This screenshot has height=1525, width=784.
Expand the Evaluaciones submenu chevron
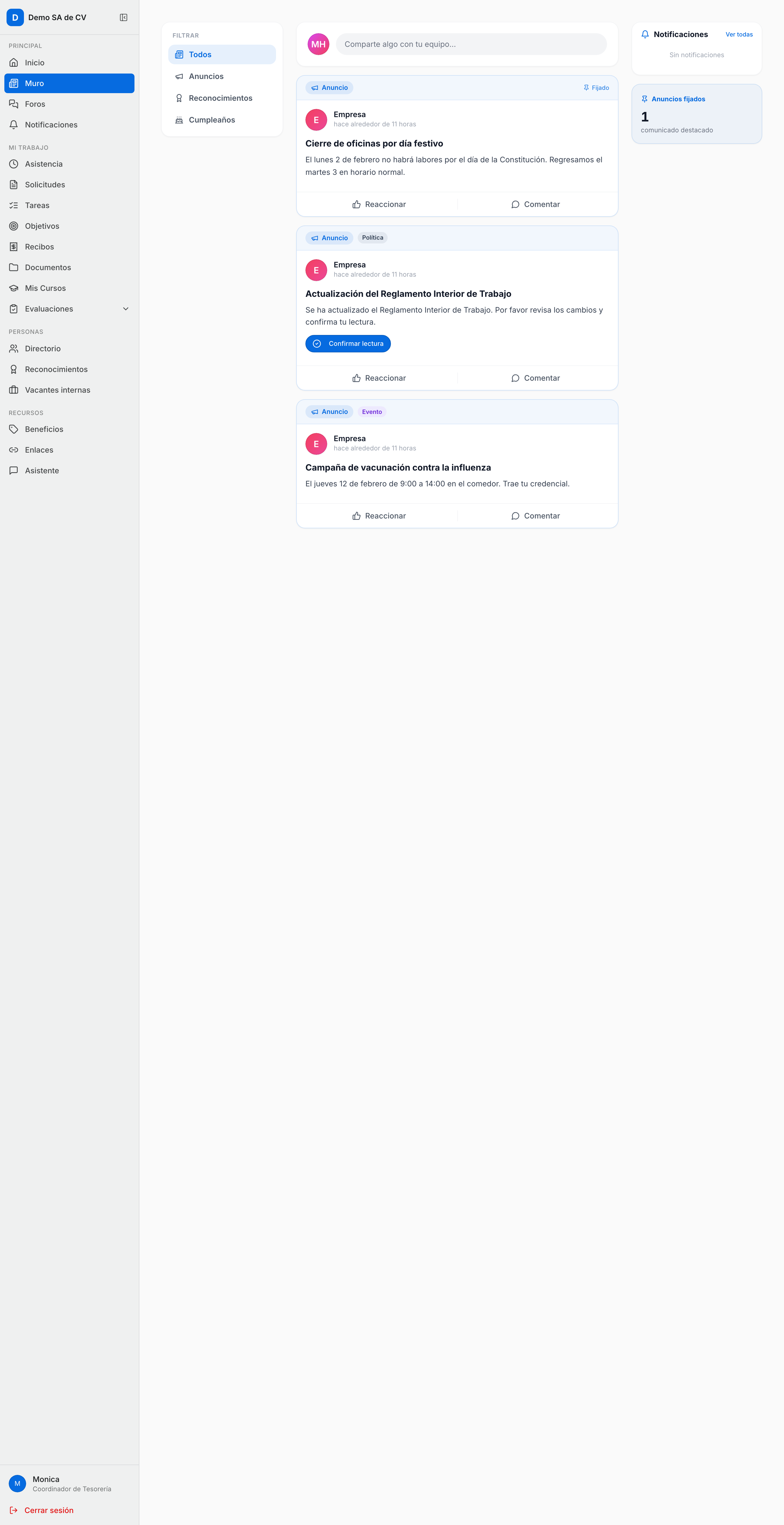(125, 309)
